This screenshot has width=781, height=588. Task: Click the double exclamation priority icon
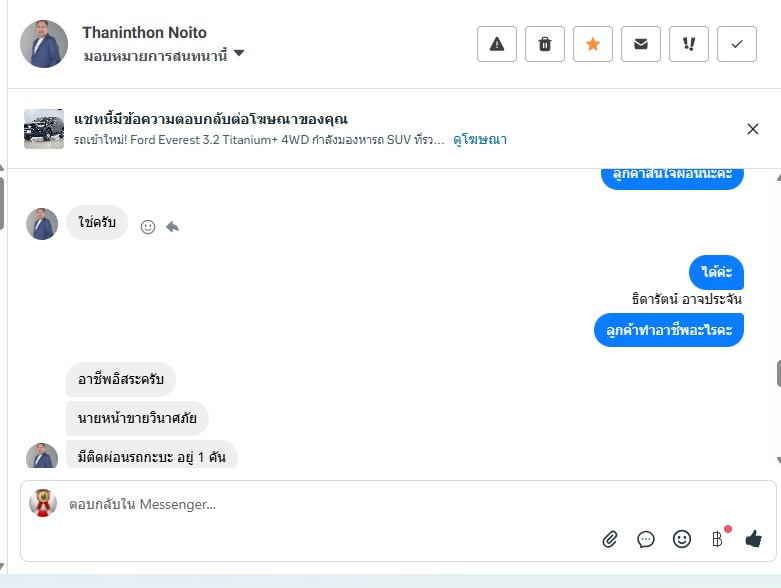[x=689, y=44]
